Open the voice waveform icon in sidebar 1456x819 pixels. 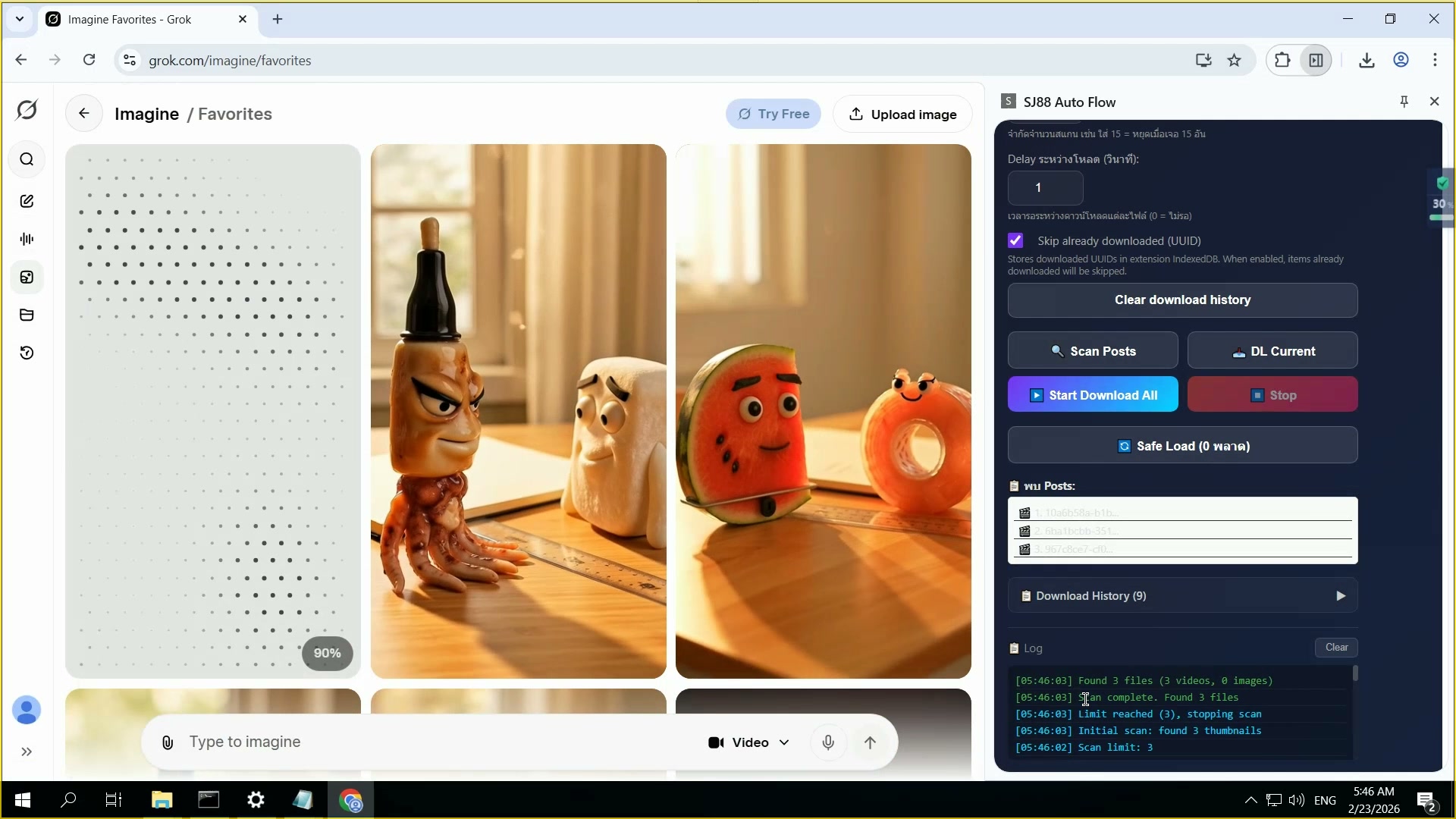(27, 239)
